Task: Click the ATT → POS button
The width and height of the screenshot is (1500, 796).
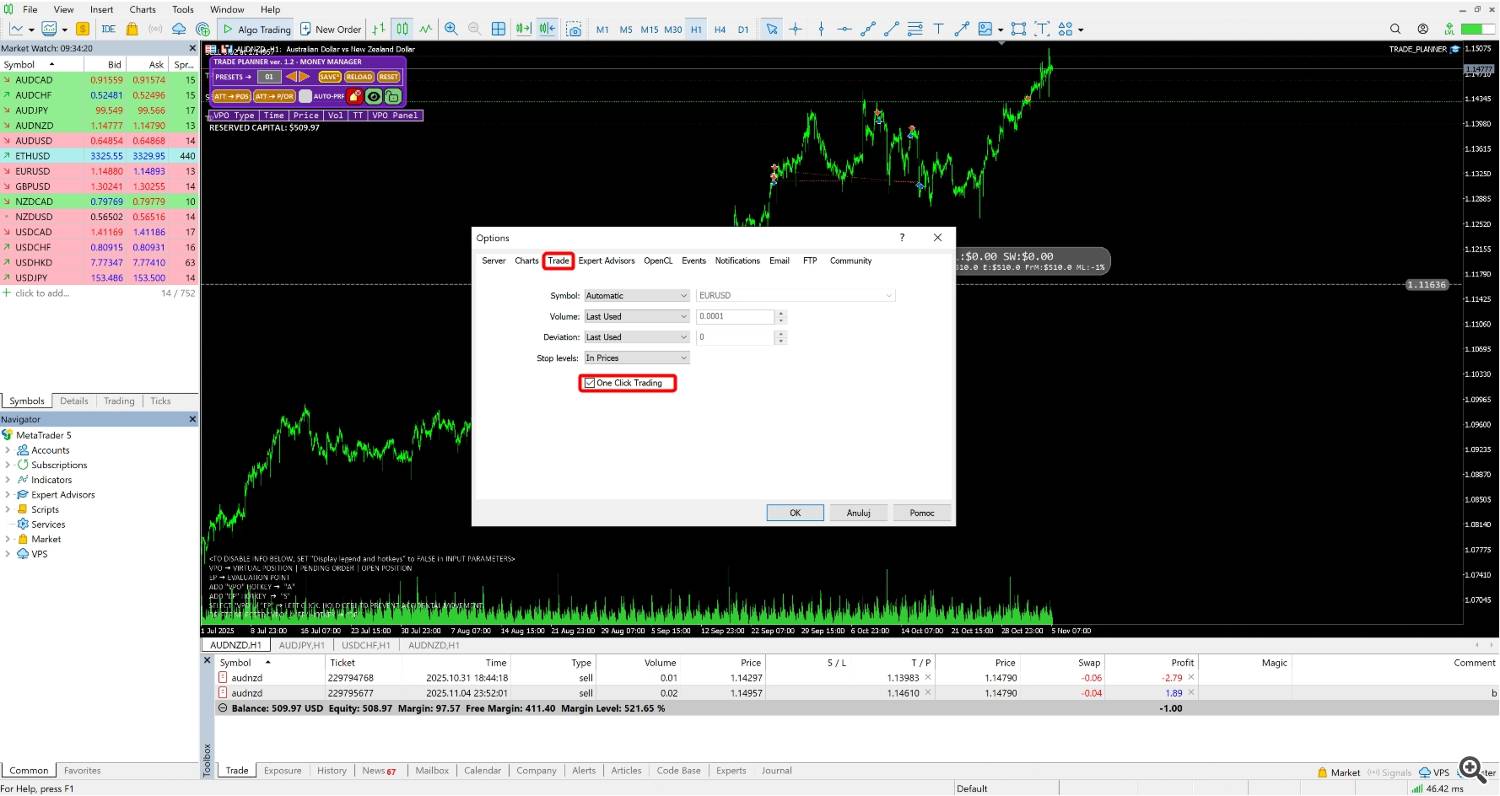Action: tap(231, 97)
